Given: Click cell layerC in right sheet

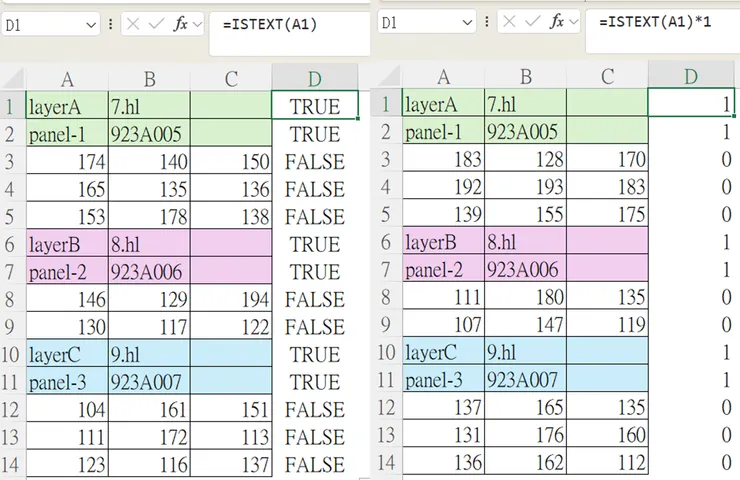Looking at the screenshot, I should [x=443, y=352].
